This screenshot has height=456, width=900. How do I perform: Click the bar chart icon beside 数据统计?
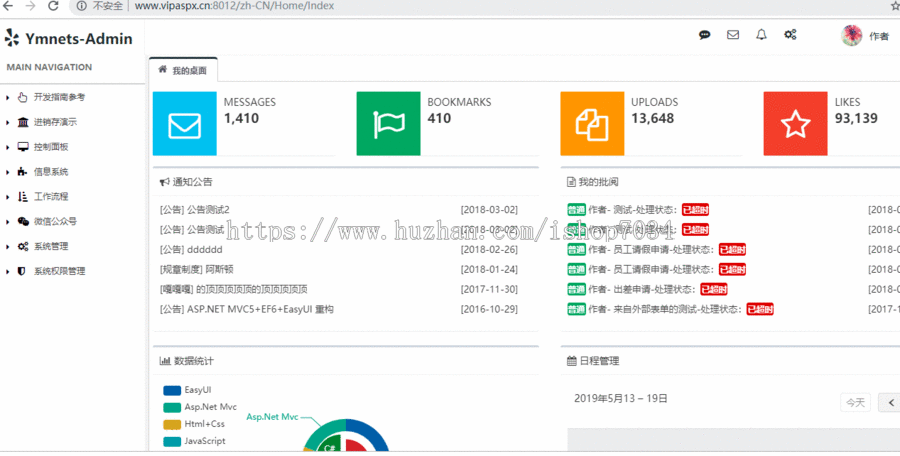tap(165, 361)
